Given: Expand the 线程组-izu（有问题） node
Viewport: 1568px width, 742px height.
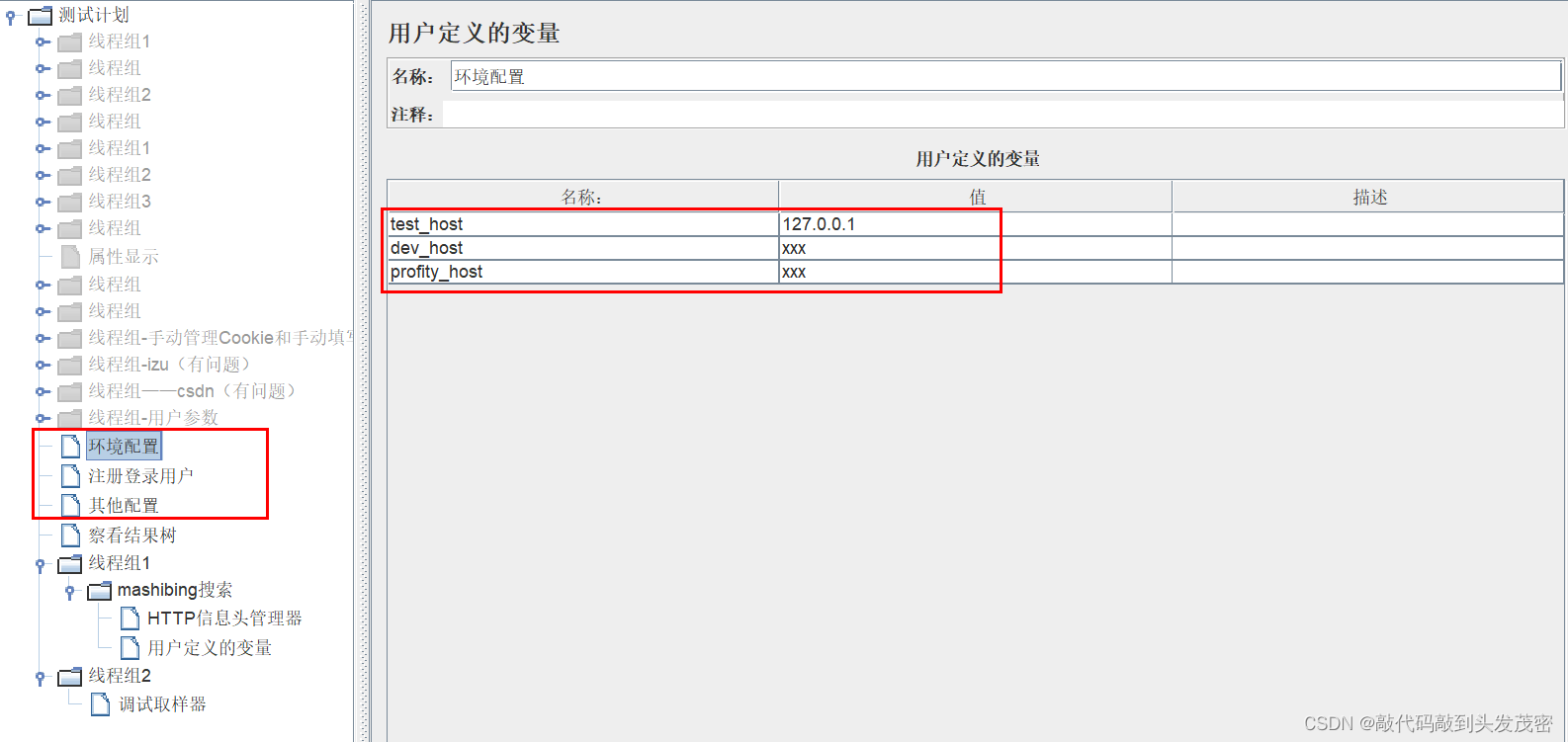Looking at the screenshot, I should coord(43,365).
